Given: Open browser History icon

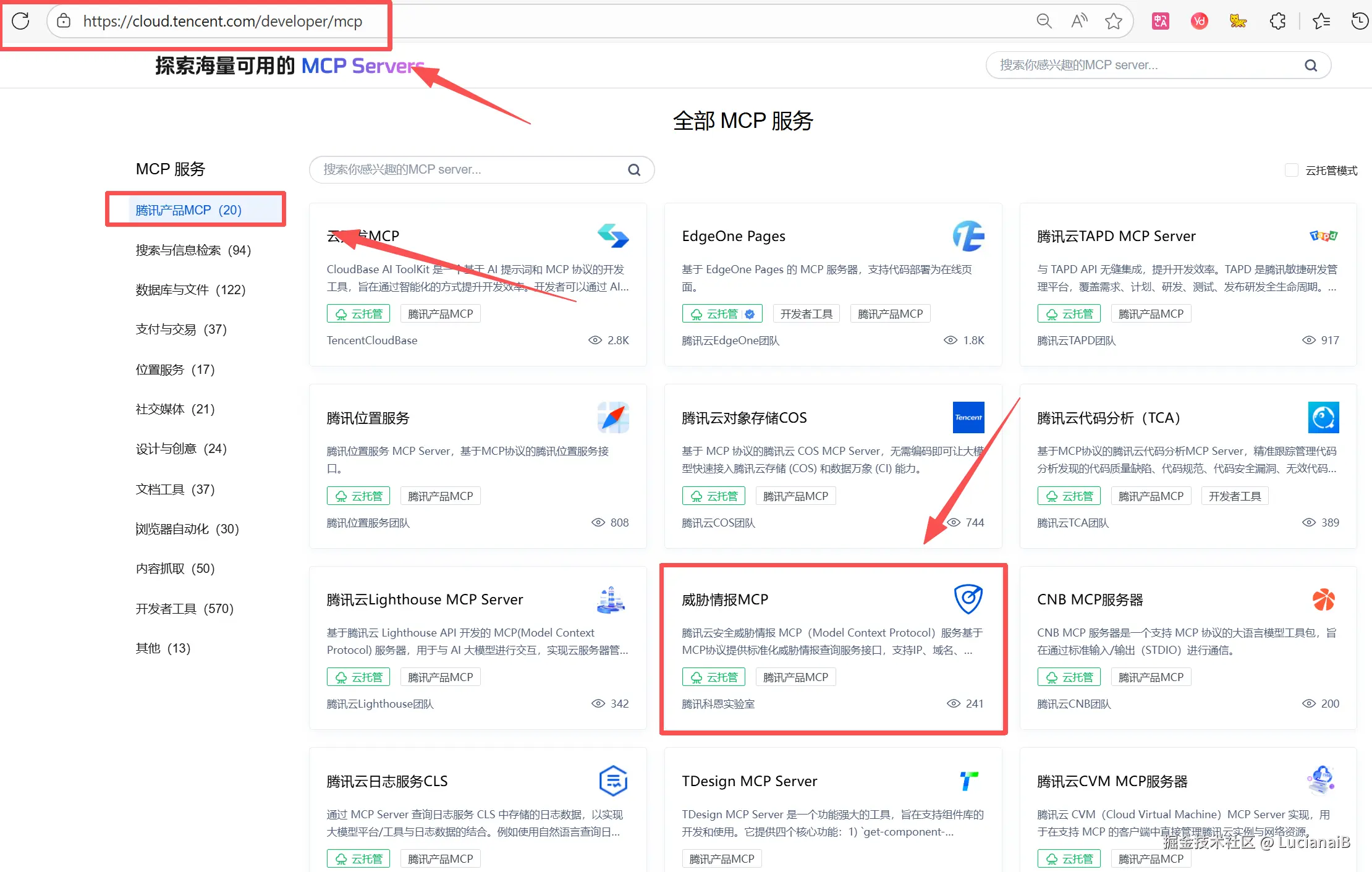Looking at the screenshot, I should tap(1359, 20).
